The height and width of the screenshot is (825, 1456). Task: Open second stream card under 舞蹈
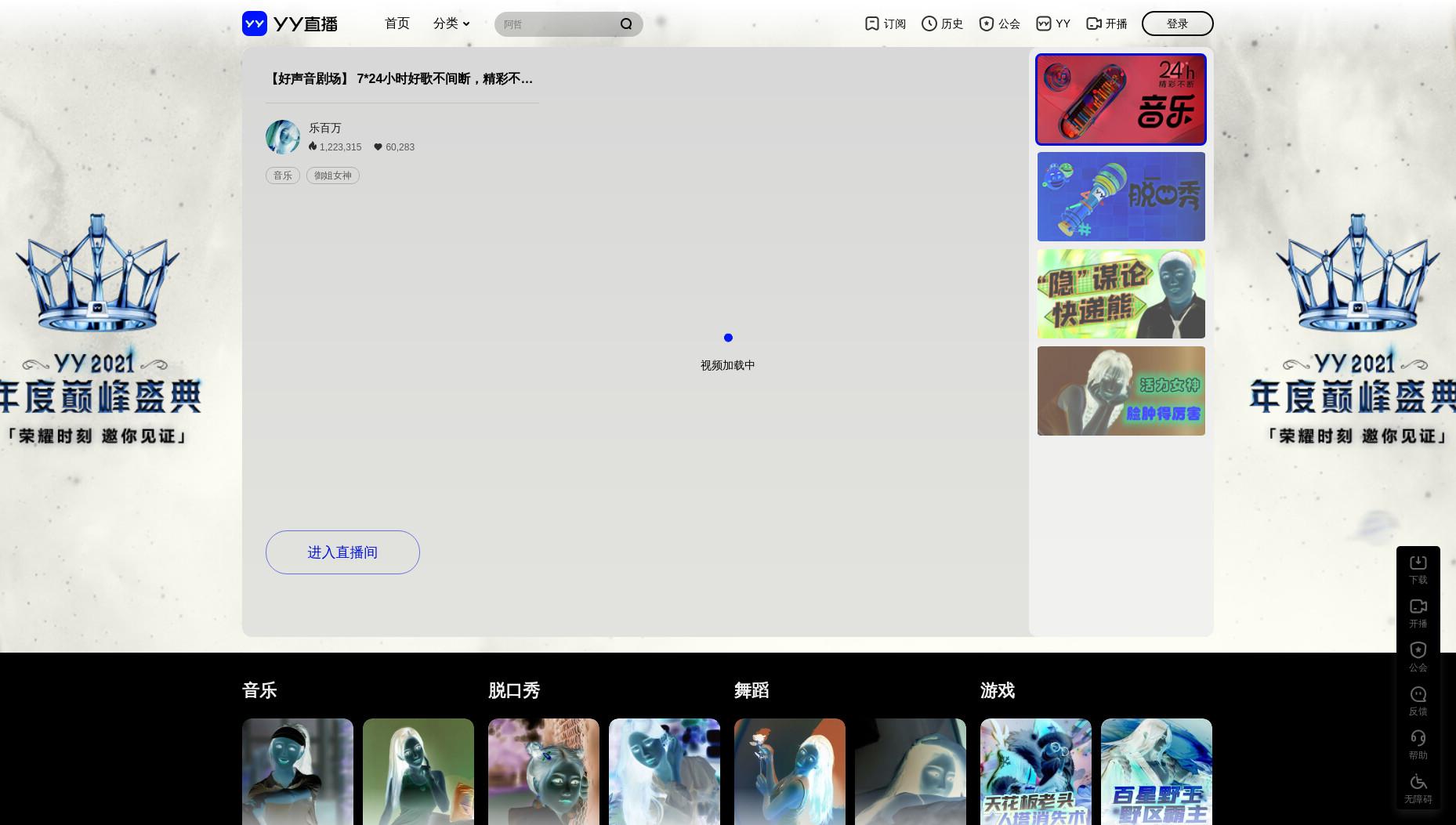(911, 772)
